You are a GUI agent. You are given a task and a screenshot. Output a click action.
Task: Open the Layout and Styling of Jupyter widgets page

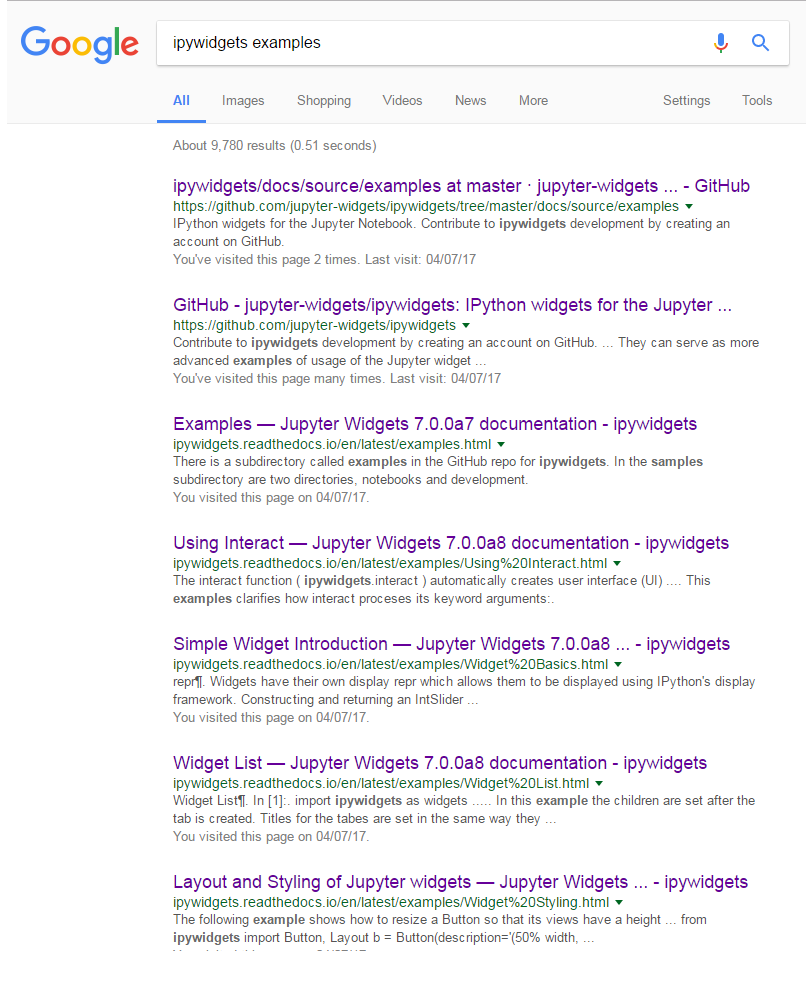click(x=460, y=881)
